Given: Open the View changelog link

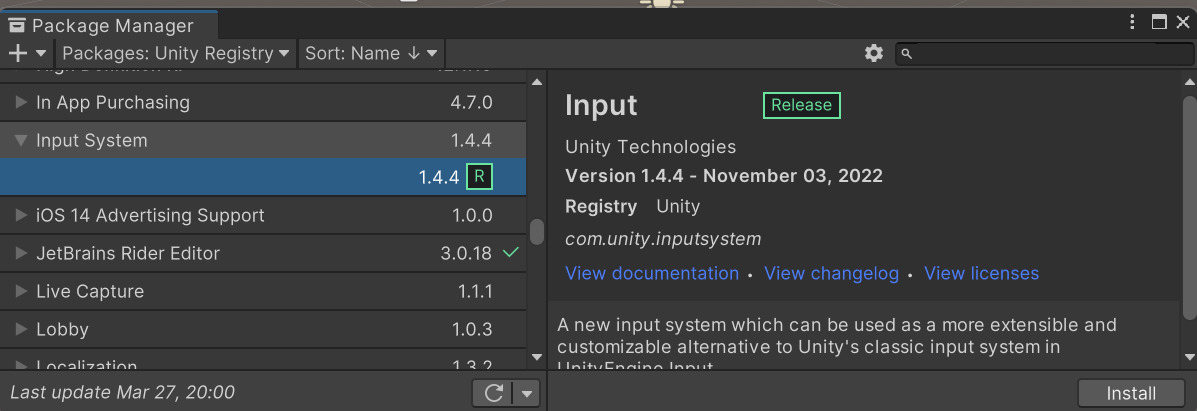Looking at the screenshot, I should tap(831, 273).
